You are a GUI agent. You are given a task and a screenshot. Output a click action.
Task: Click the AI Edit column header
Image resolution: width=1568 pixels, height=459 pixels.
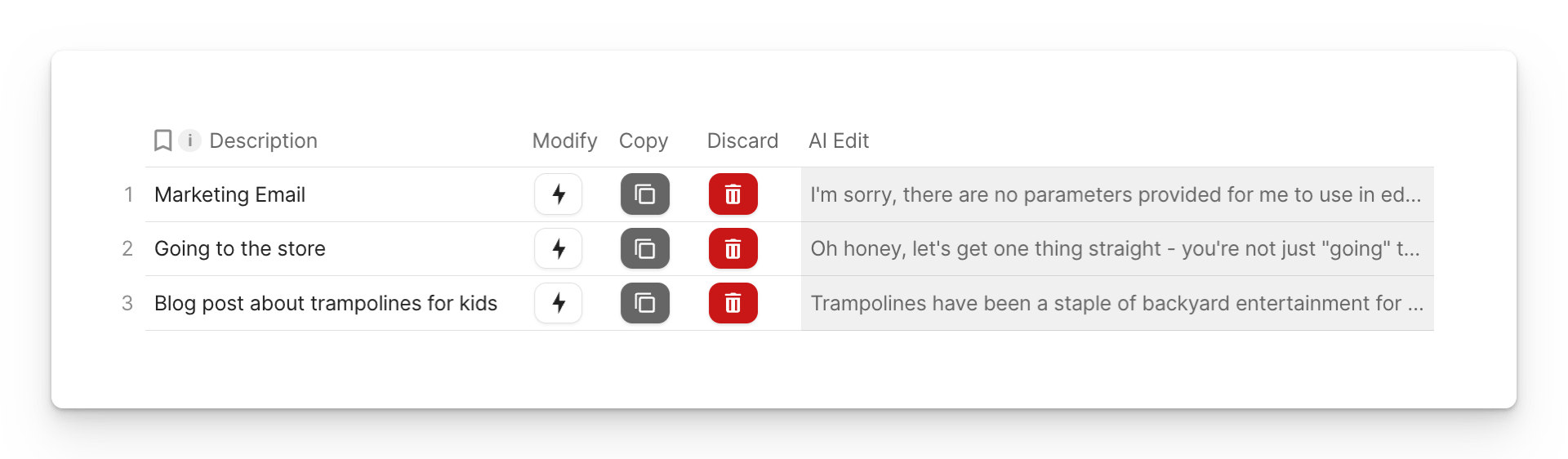point(839,140)
